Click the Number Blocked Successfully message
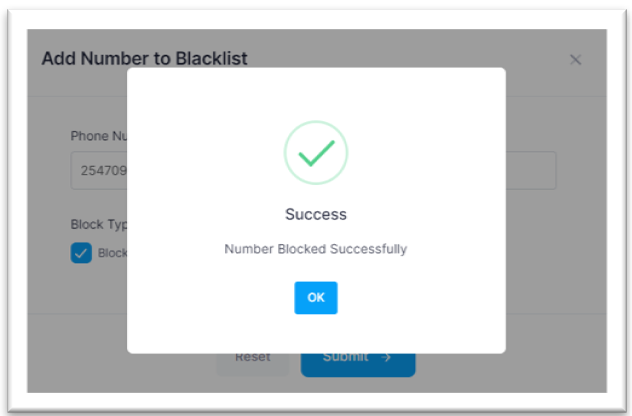This screenshot has width=632, height=416. pyautogui.click(x=316, y=249)
